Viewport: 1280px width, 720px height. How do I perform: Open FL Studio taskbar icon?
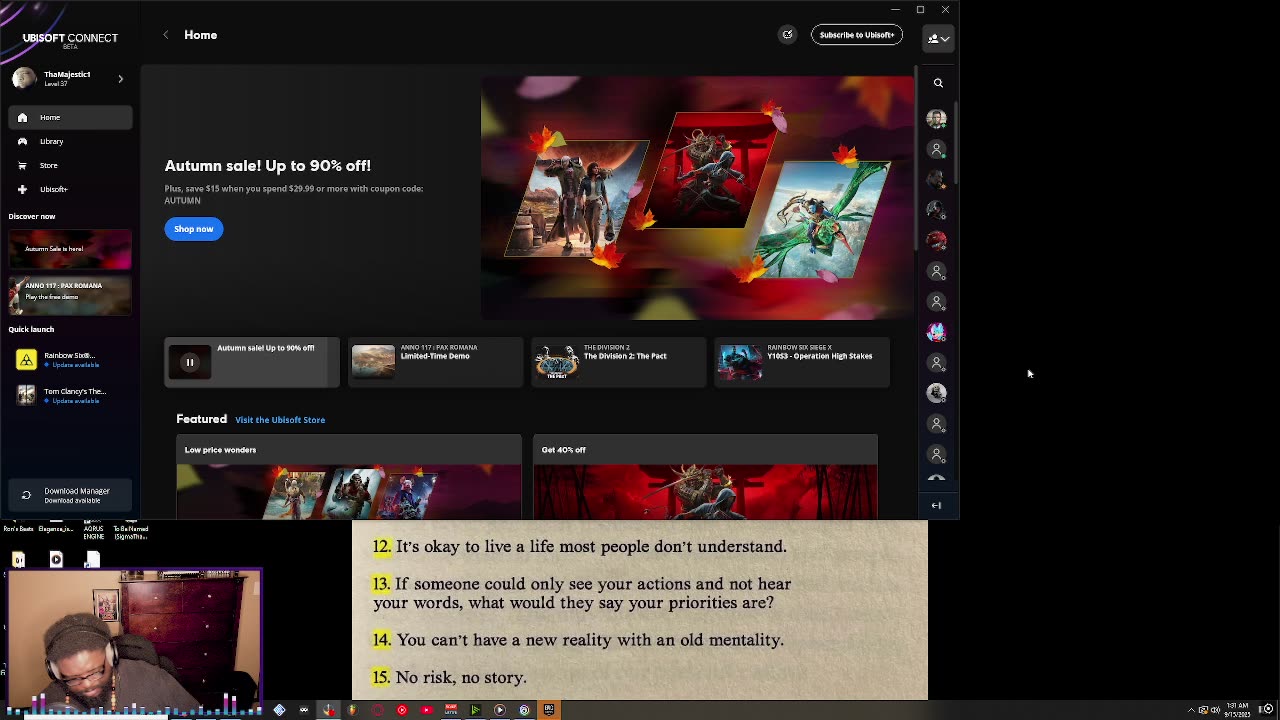tap(353, 710)
